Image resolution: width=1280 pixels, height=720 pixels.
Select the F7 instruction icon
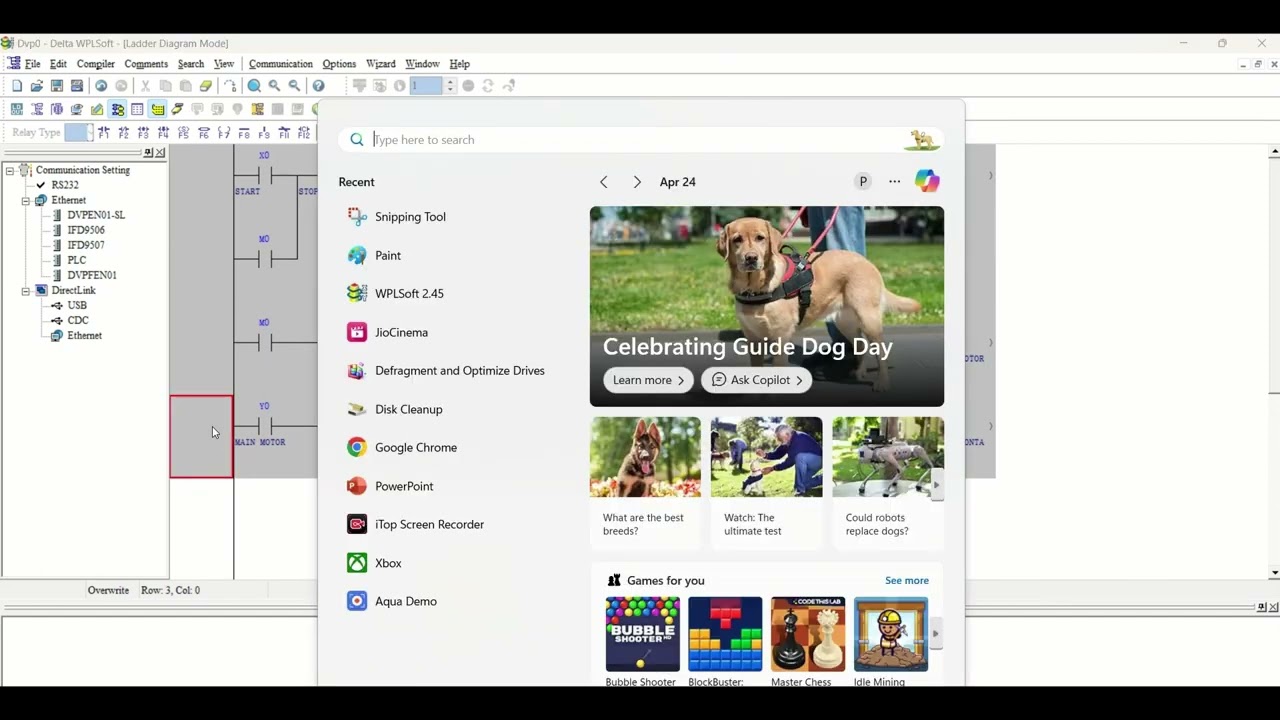(x=224, y=133)
